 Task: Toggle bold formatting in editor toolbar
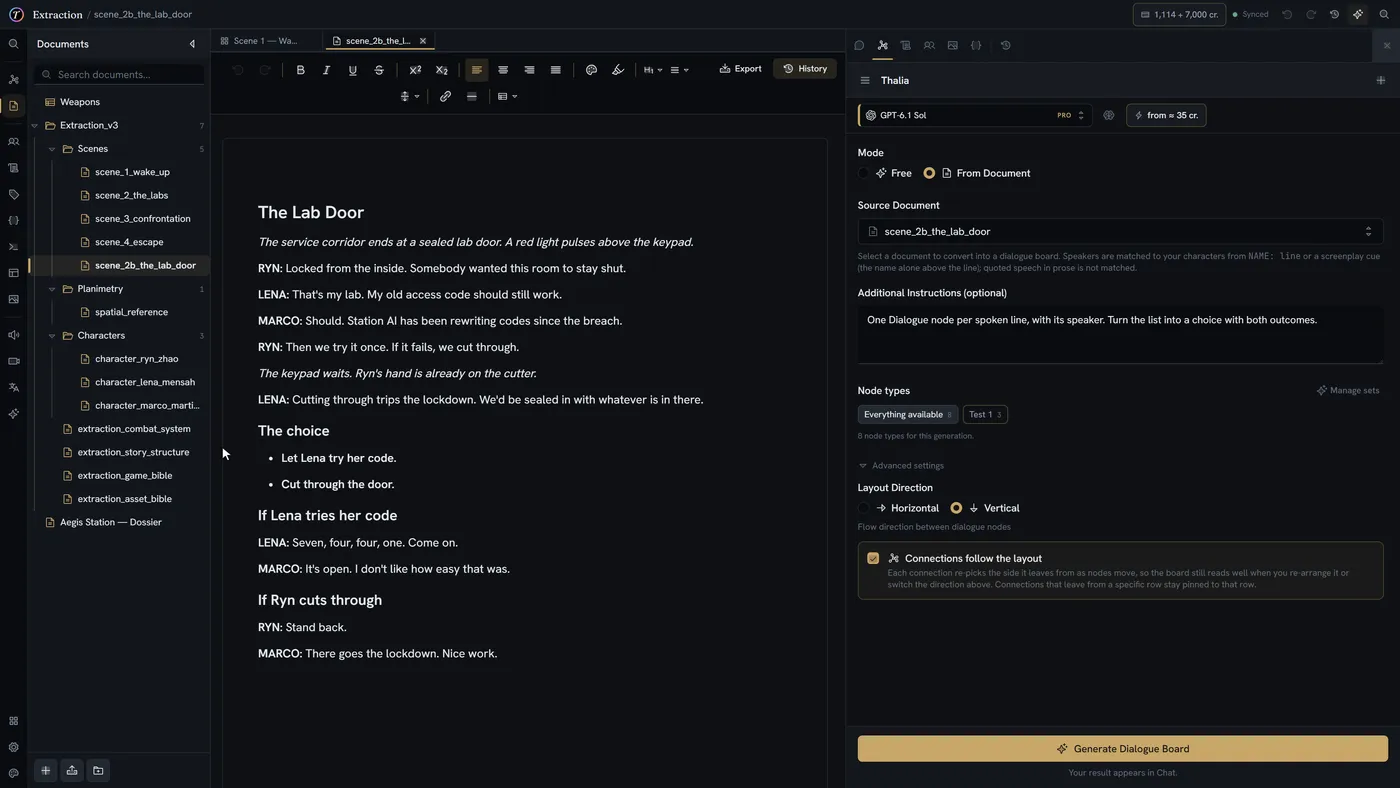300,70
